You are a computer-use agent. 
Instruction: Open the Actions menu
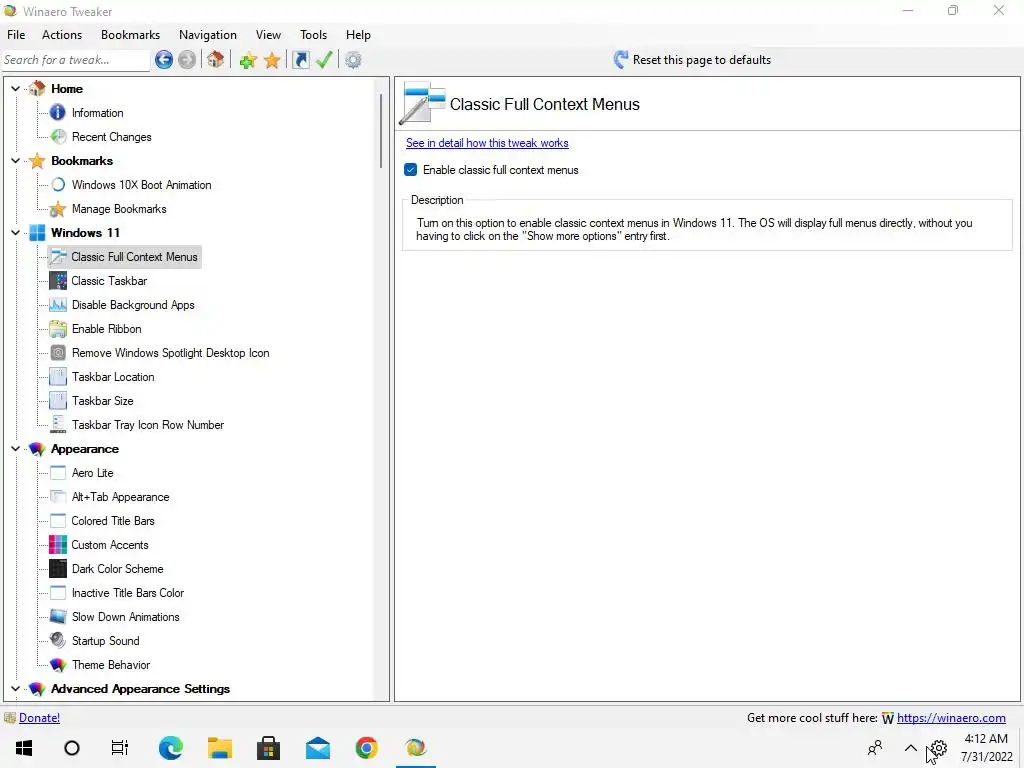click(x=62, y=35)
